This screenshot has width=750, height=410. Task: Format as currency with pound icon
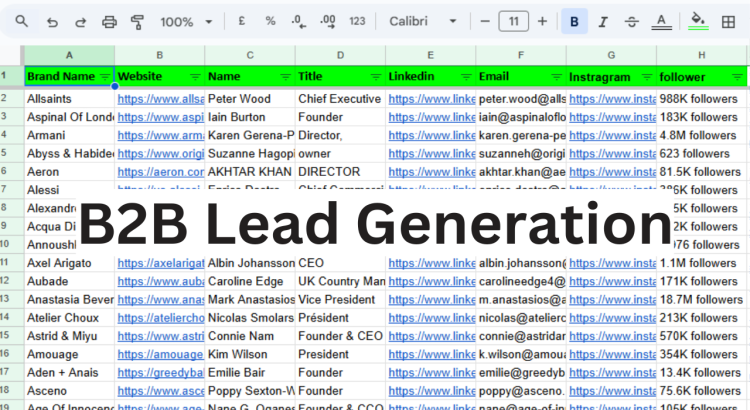pyautogui.click(x=241, y=21)
